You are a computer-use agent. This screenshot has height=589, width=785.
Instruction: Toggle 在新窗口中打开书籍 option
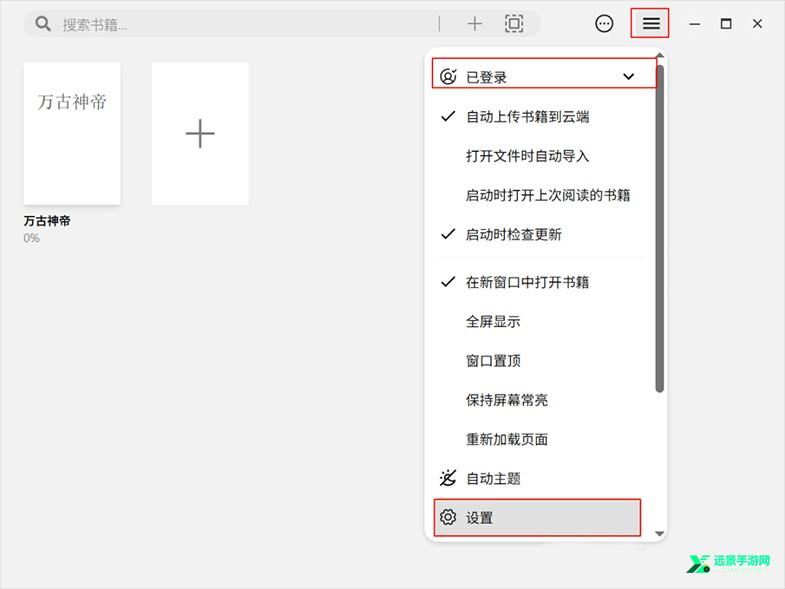[538, 282]
